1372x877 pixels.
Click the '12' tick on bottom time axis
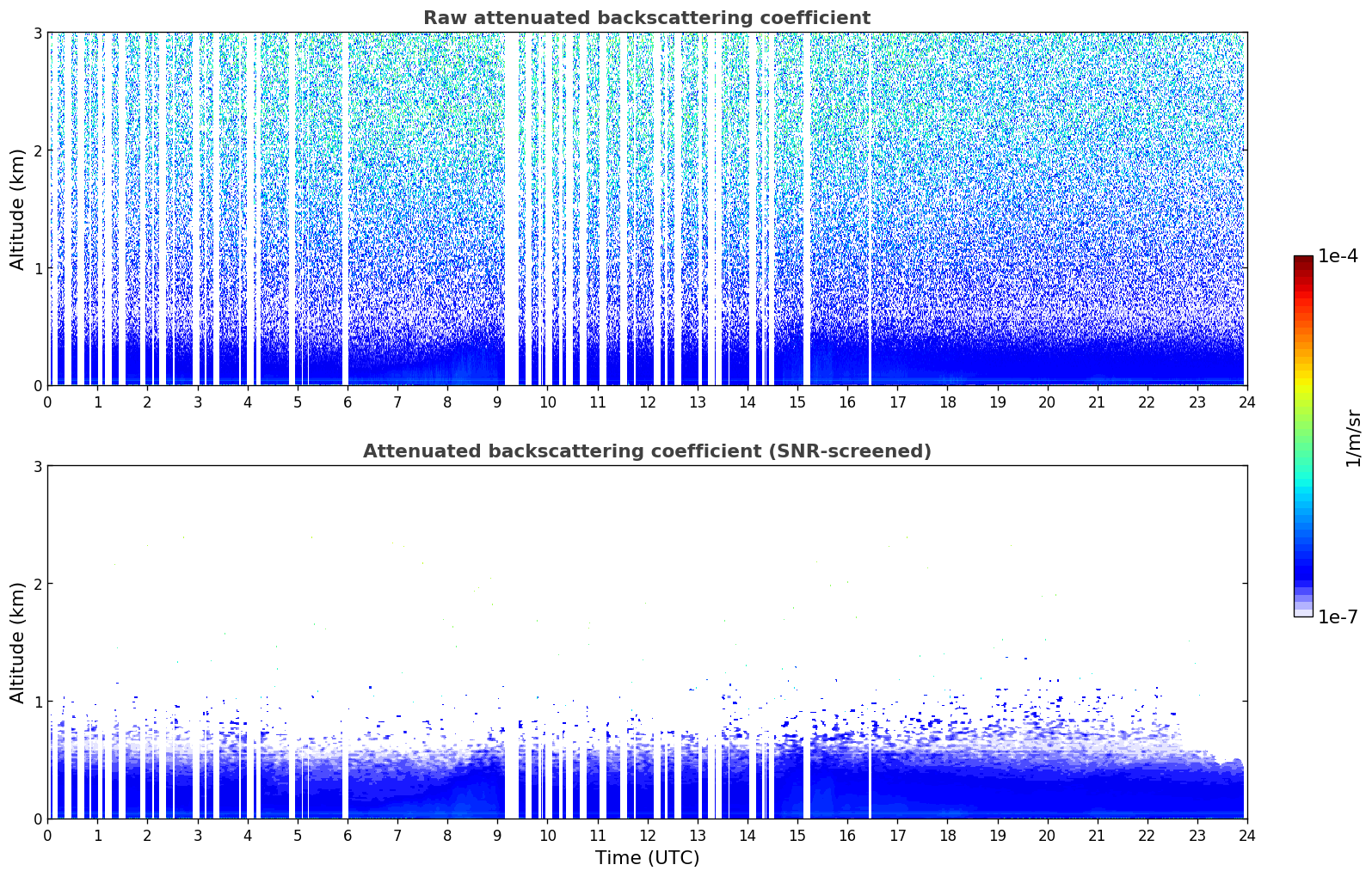(647, 835)
